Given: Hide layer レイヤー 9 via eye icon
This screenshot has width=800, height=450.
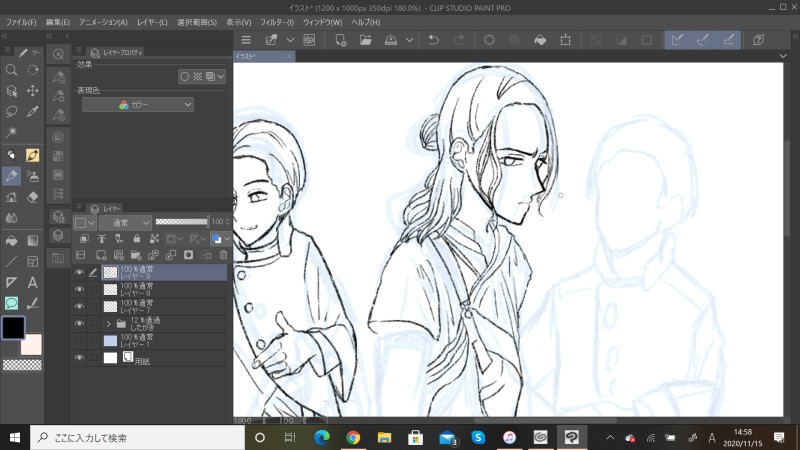Looking at the screenshot, I should click(79, 272).
